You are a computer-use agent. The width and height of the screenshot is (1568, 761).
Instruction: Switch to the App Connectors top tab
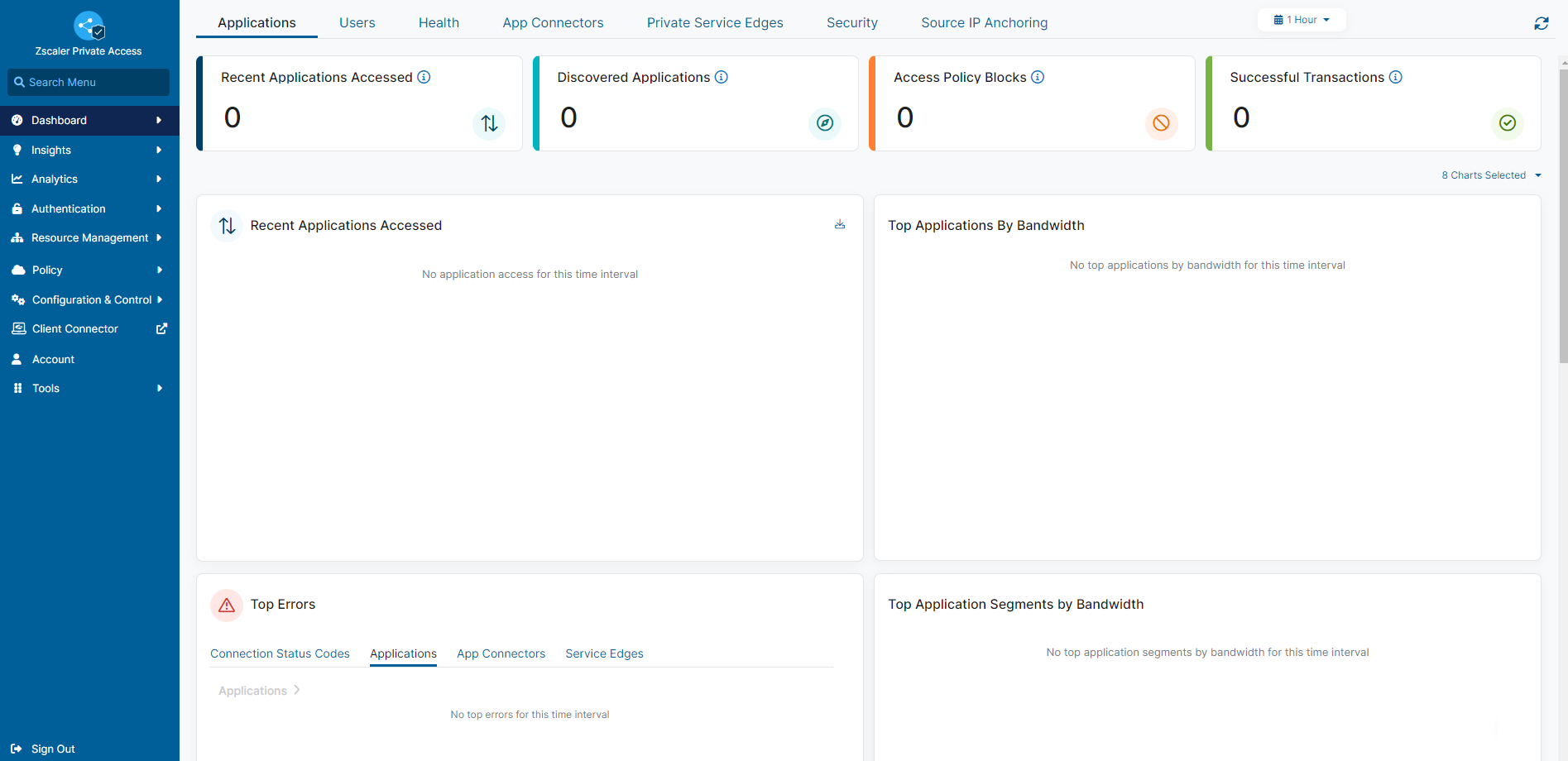553,23
